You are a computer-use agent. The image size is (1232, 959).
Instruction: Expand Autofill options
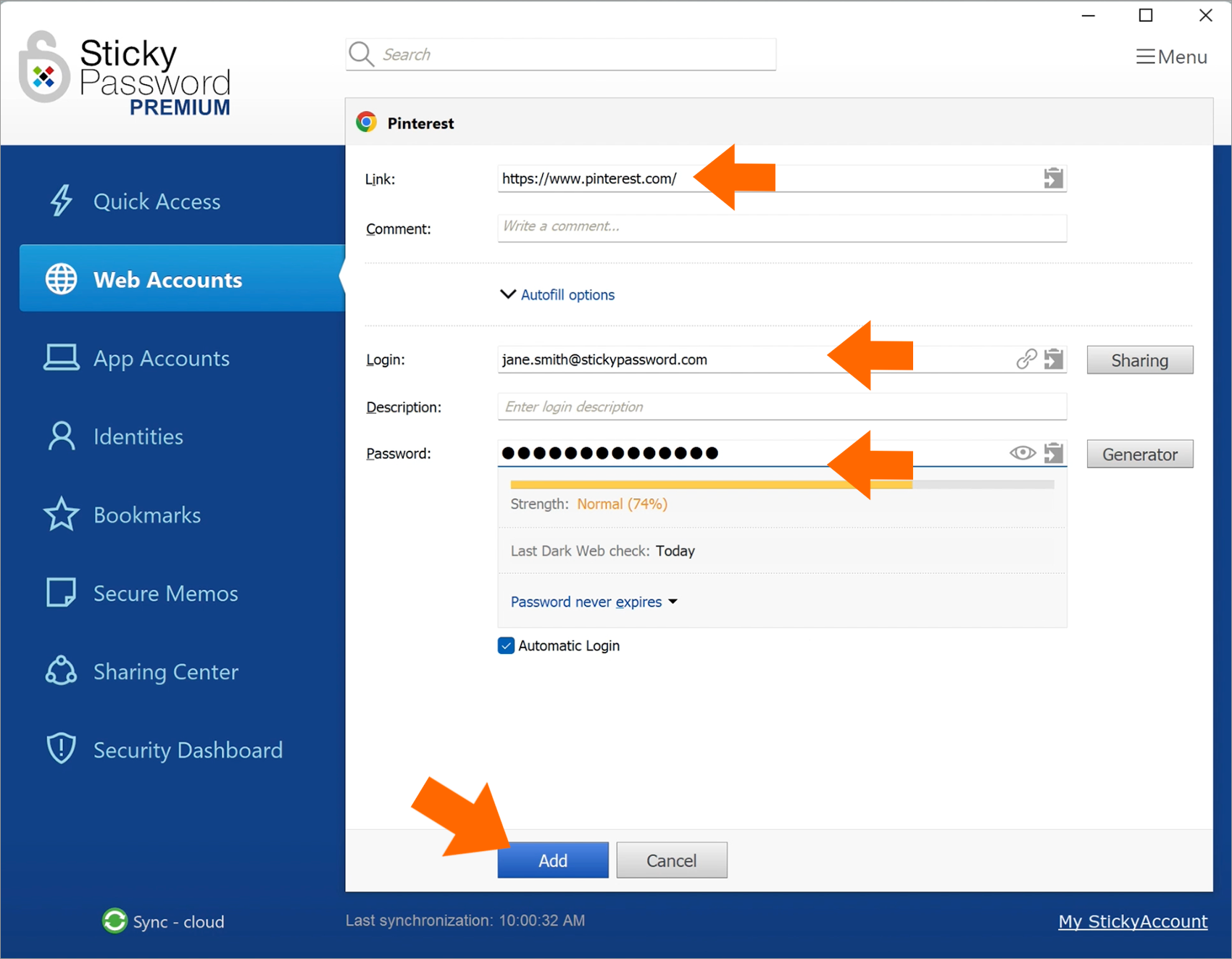click(x=557, y=294)
